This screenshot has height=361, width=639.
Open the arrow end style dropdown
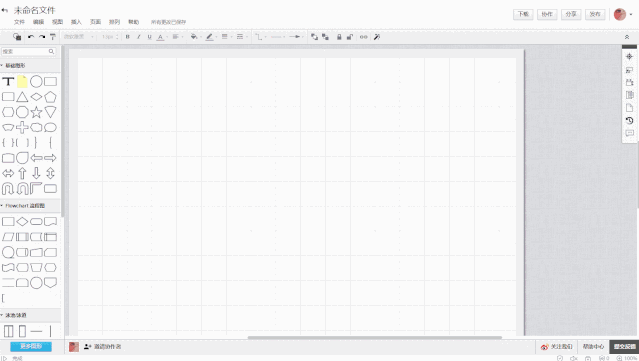tap(296, 37)
